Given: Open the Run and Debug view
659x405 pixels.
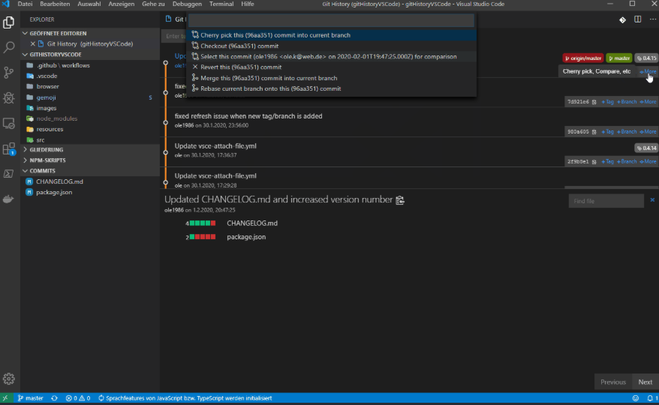Looking at the screenshot, I should click(x=9, y=98).
